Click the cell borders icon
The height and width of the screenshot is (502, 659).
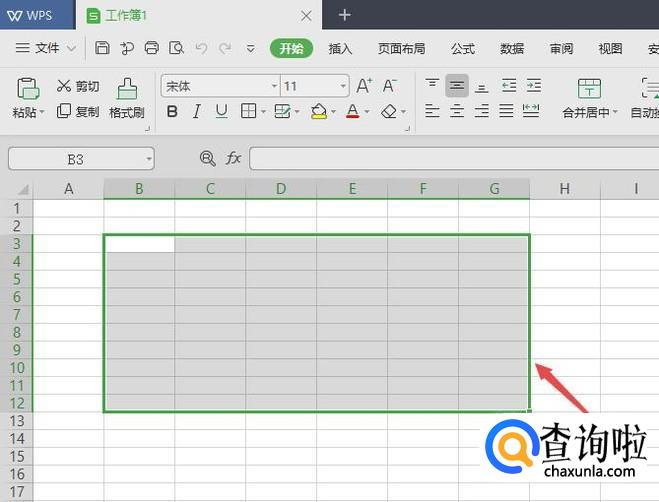coord(248,111)
